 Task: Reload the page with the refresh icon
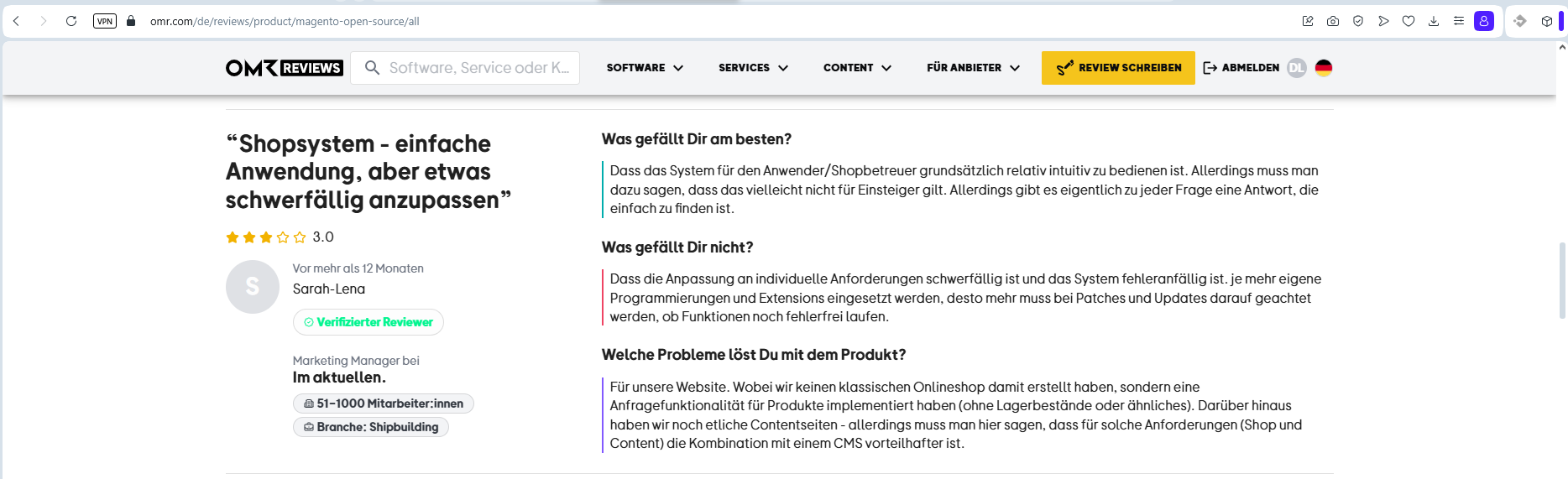[71, 21]
